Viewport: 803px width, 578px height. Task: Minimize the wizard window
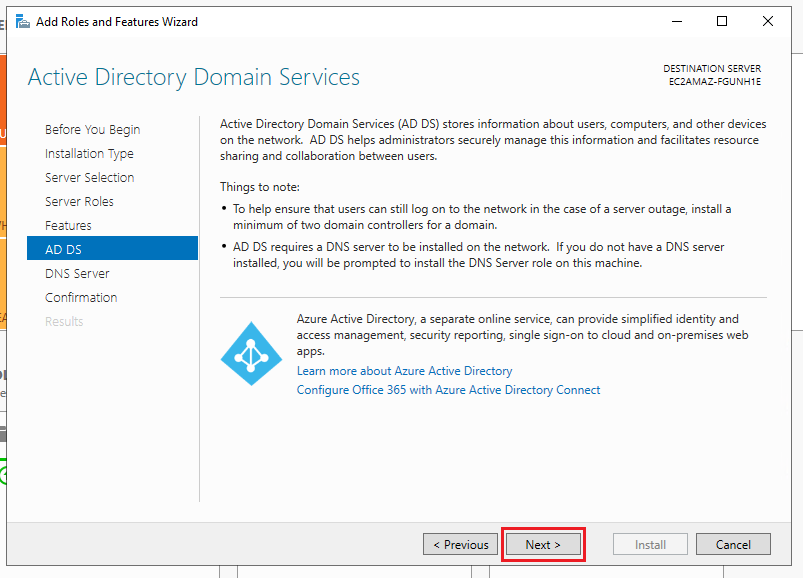(x=677, y=22)
